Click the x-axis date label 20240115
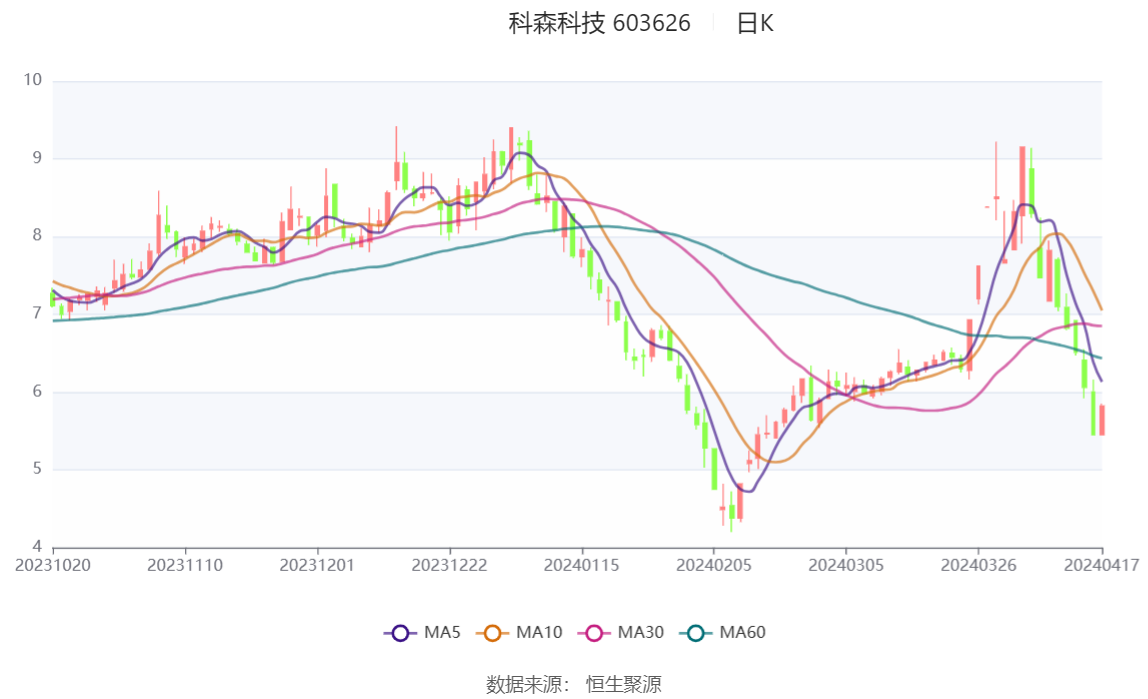Viewport: 1148px width, 699px height. click(x=581, y=566)
